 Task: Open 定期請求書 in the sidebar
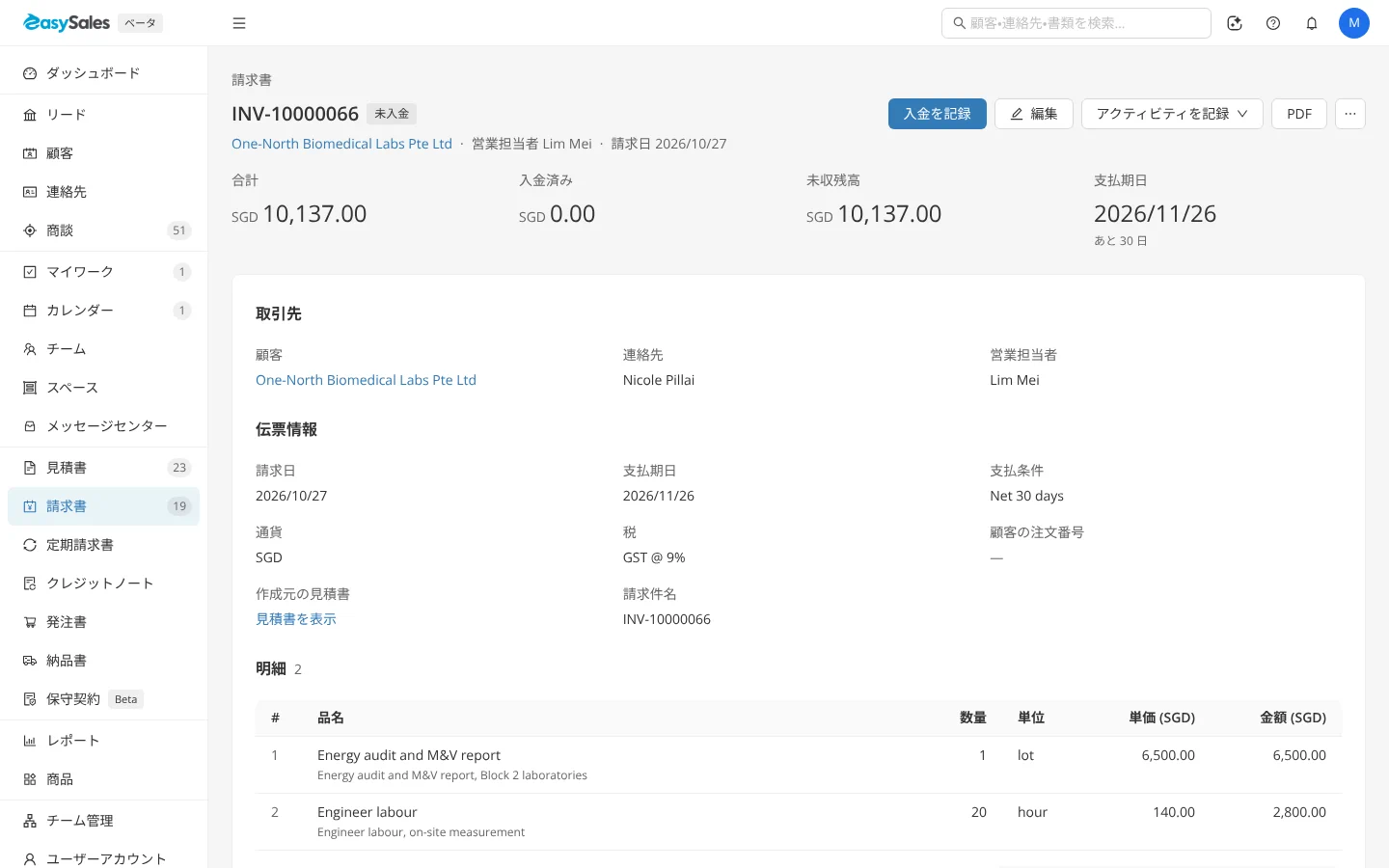point(103,545)
